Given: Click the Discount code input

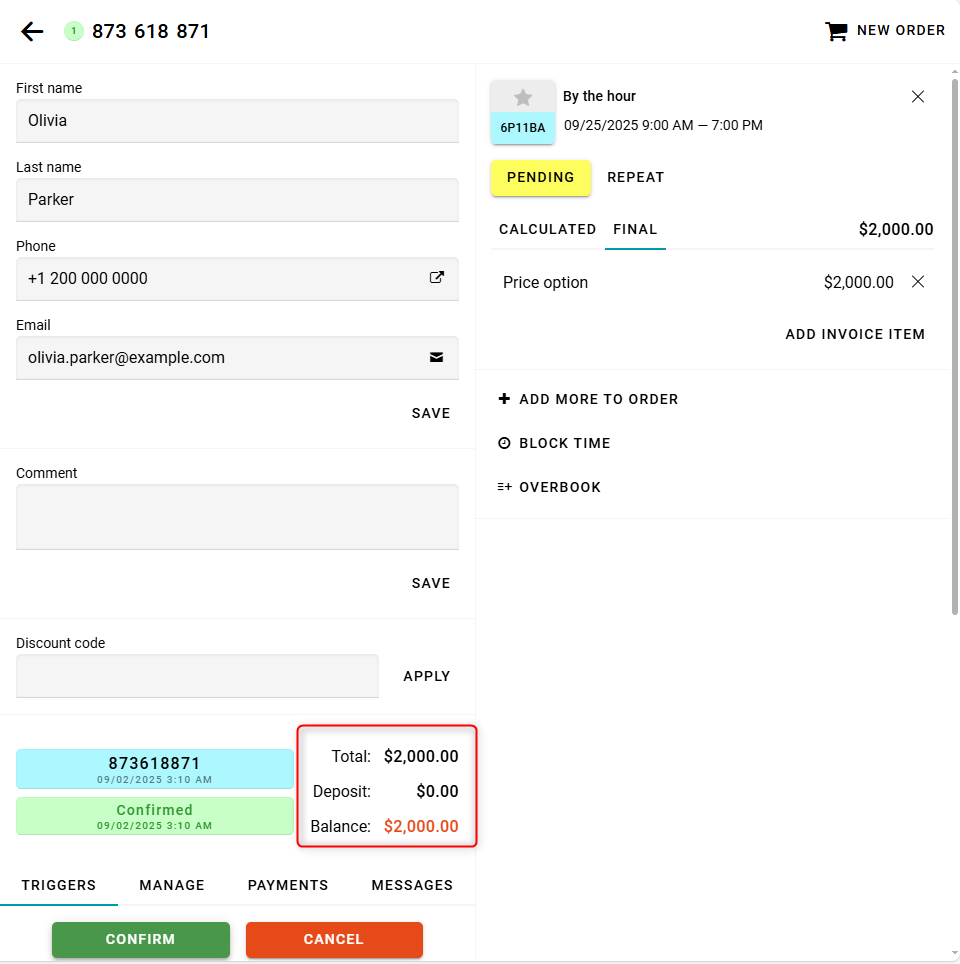Looking at the screenshot, I should (197, 676).
